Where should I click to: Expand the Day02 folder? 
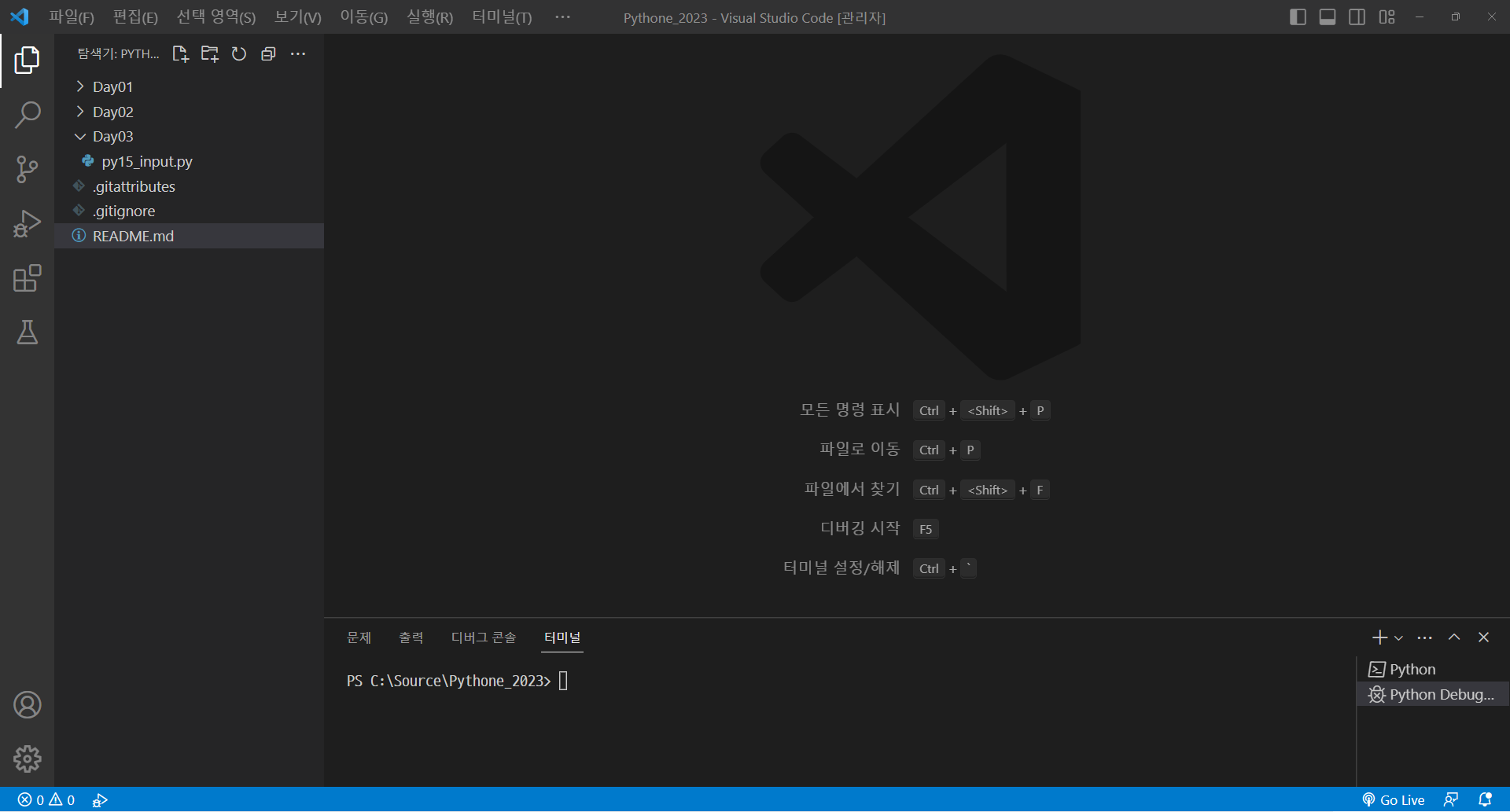click(189, 112)
